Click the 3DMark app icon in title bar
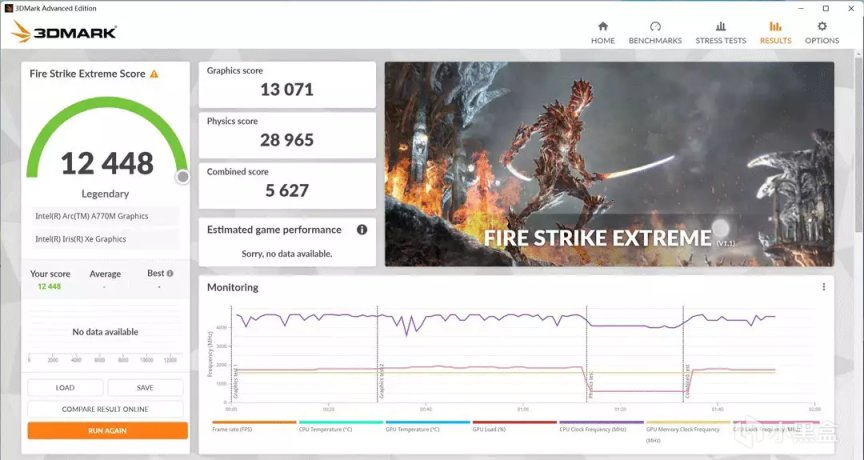The height and width of the screenshot is (460, 864). point(8,8)
